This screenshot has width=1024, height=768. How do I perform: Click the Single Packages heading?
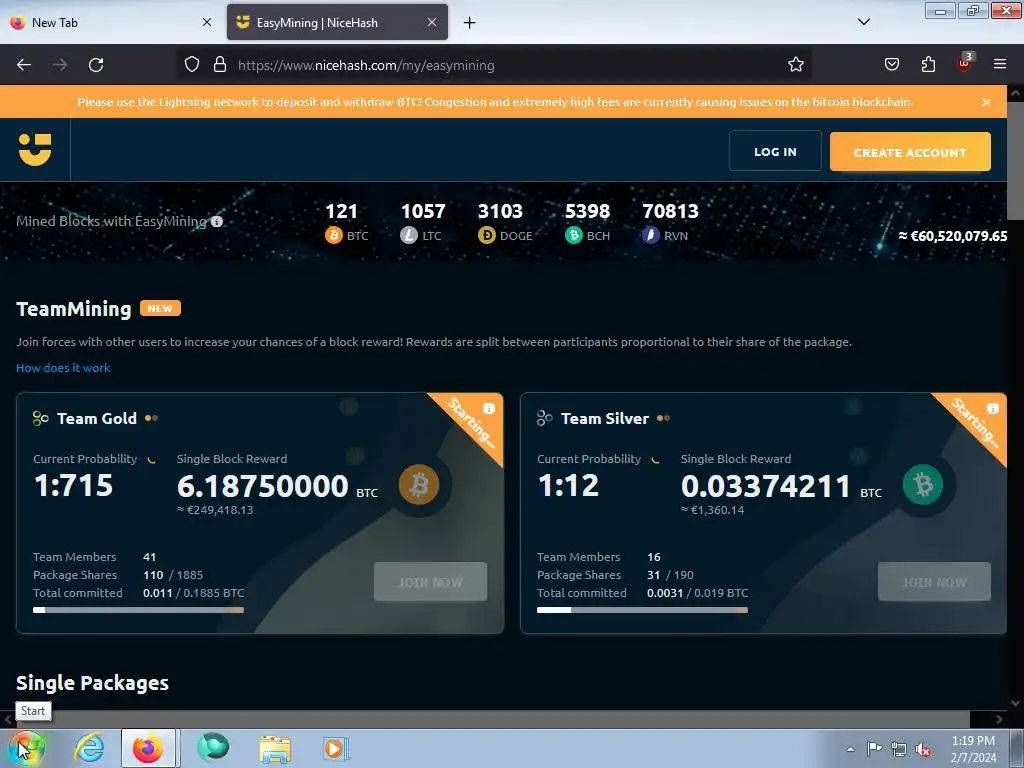click(92, 683)
